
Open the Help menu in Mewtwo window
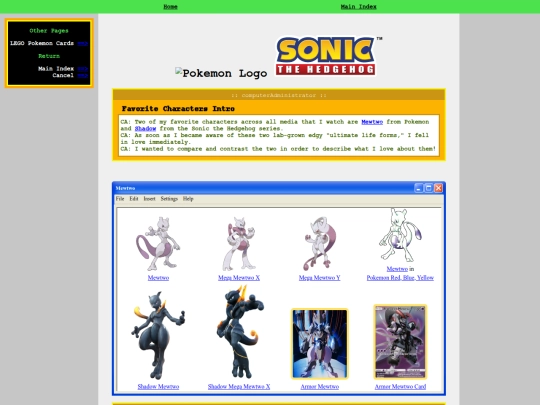click(188, 199)
